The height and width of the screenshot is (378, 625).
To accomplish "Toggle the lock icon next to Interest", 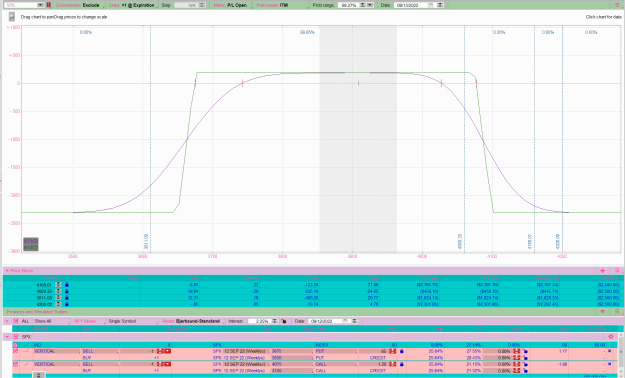I will tap(284, 321).
